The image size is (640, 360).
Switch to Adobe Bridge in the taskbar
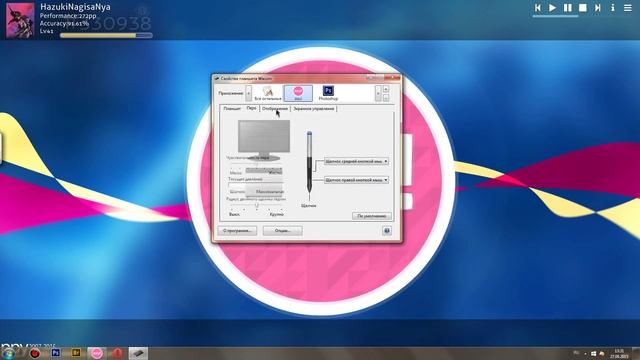pos(76,353)
